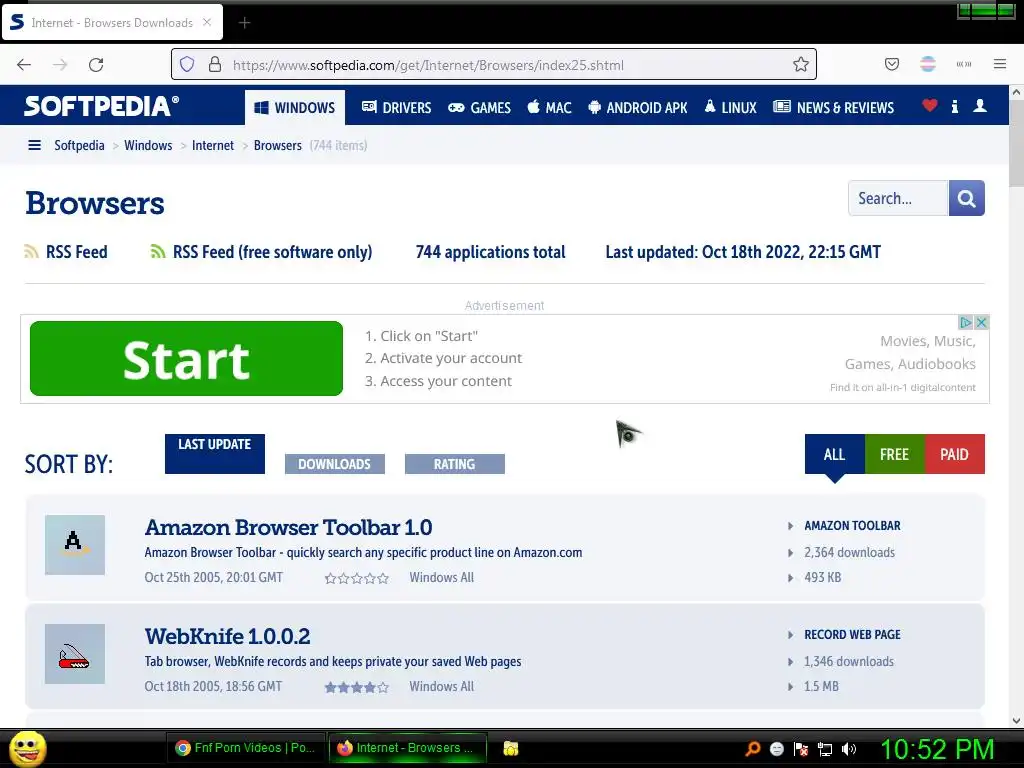This screenshot has width=1024, height=768.
Task: Open the GAMES section
Action: click(479, 107)
